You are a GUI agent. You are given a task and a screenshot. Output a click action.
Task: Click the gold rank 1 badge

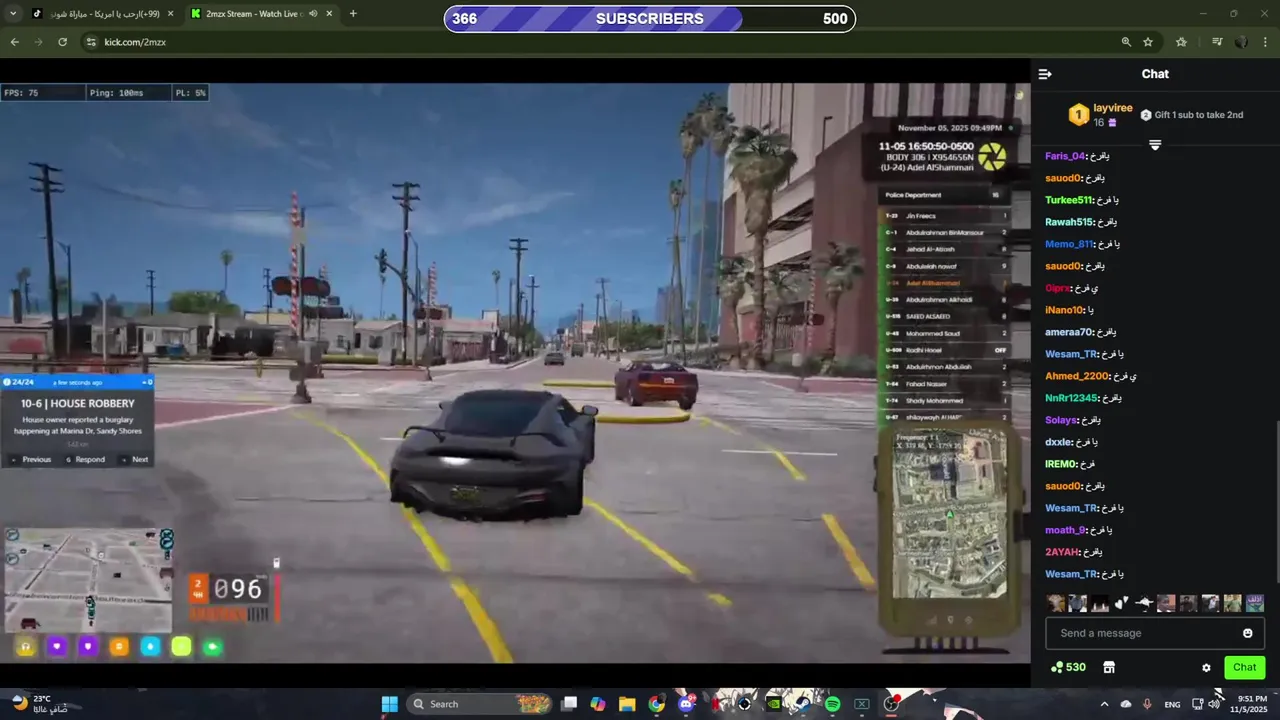coord(1078,115)
